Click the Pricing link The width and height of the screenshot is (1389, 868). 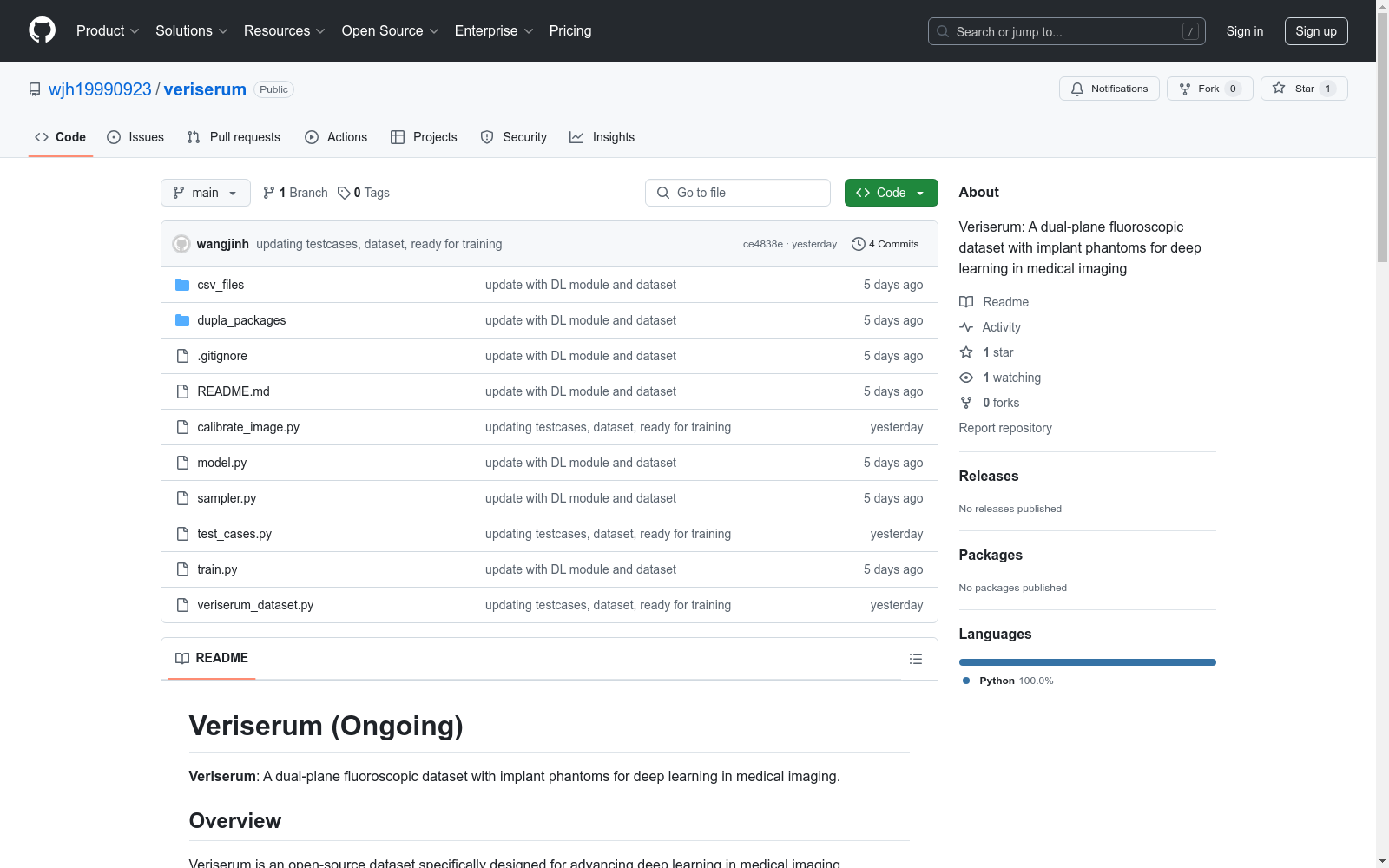(570, 31)
